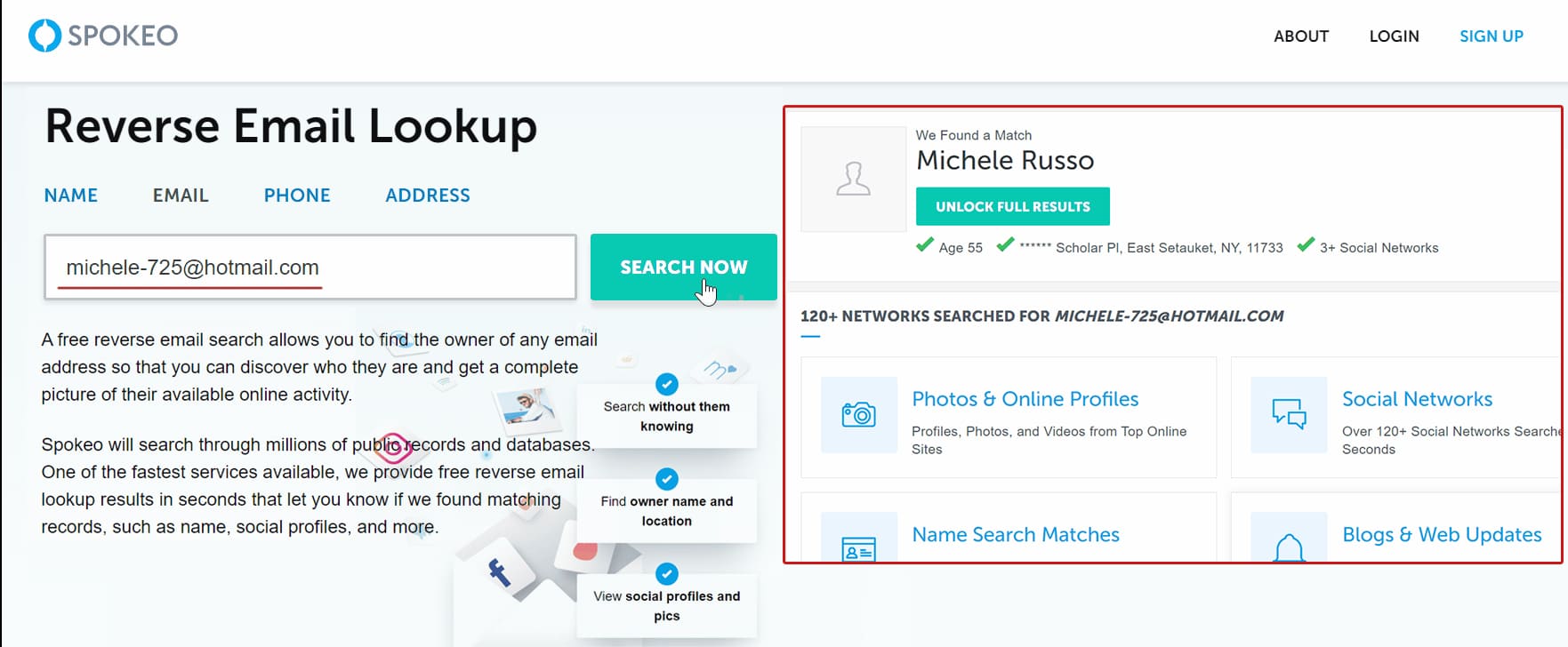
Task: Click the chat bubbles Social Networks icon
Action: [x=1289, y=414]
